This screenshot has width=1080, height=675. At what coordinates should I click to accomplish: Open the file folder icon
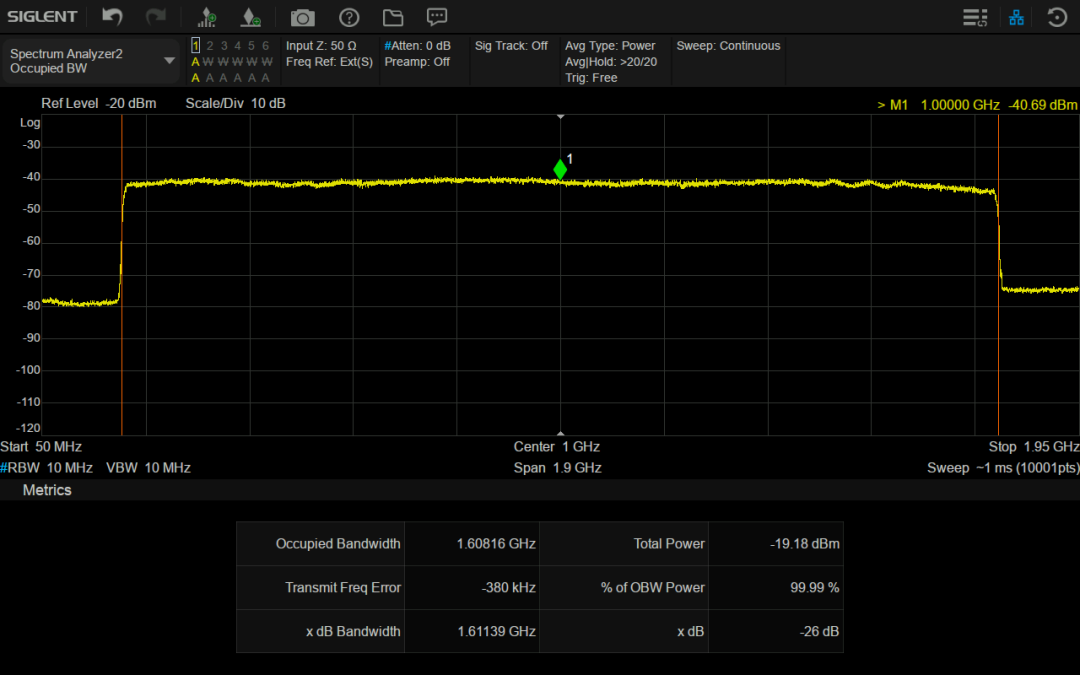(392, 17)
